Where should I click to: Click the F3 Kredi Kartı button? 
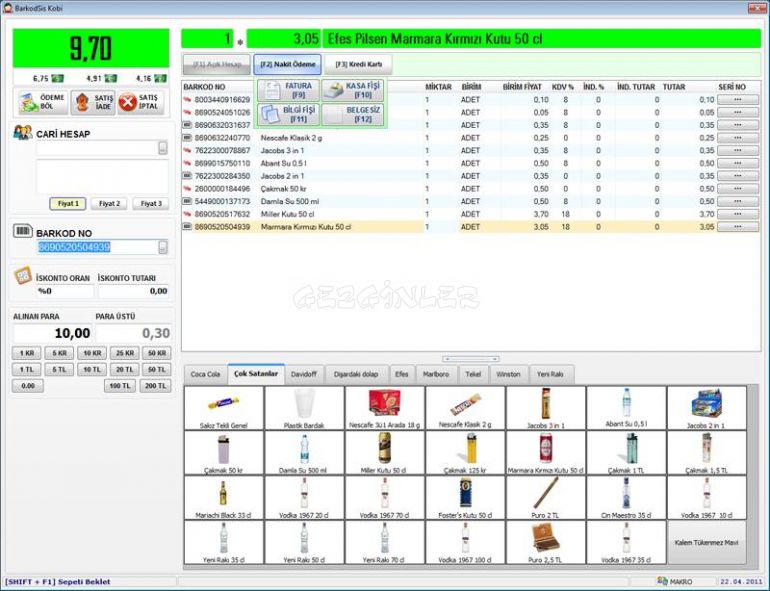pyautogui.click(x=358, y=64)
